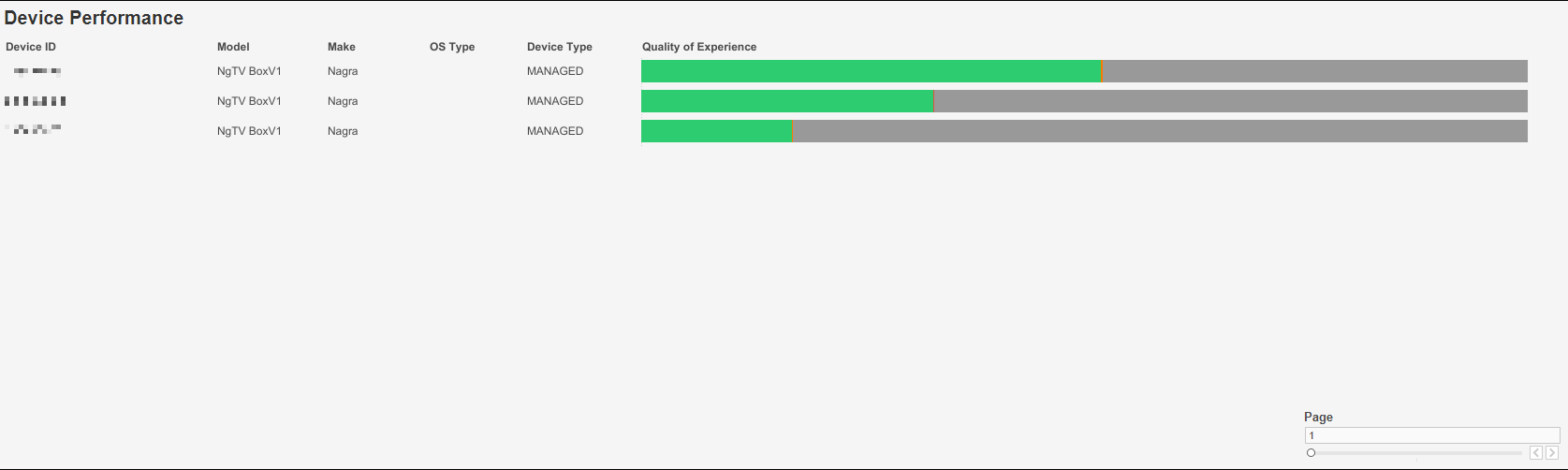Click MANAGED device type in second row
The image size is (1568, 470).
tap(555, 101)
